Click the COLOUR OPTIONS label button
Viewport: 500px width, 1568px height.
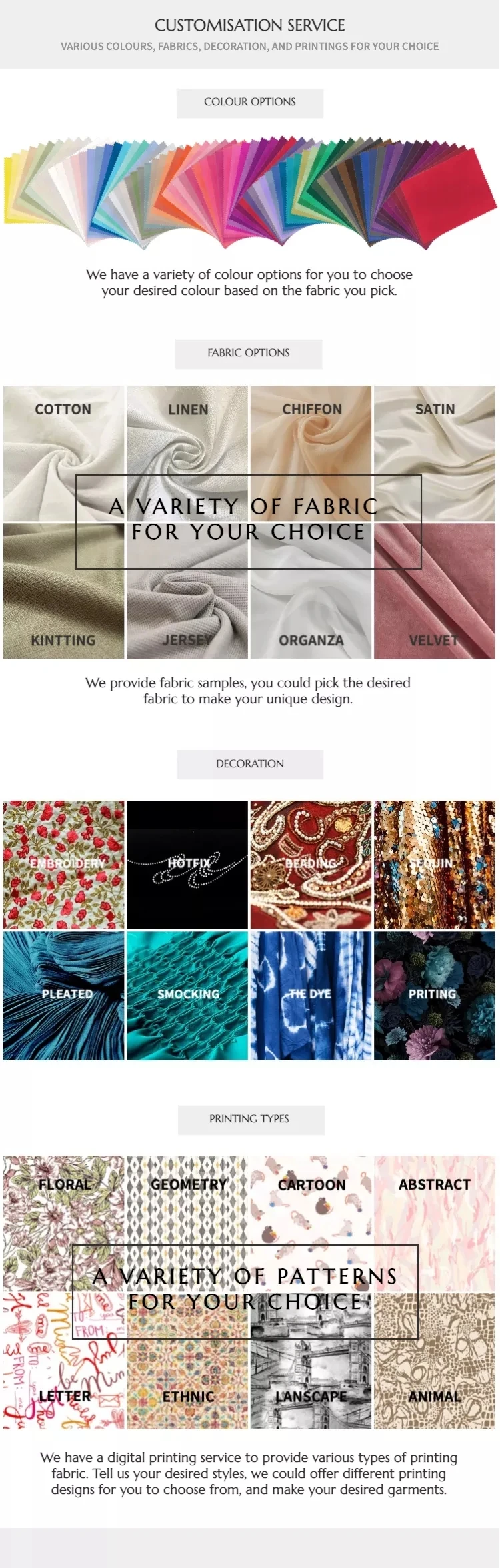click(250, 103)
